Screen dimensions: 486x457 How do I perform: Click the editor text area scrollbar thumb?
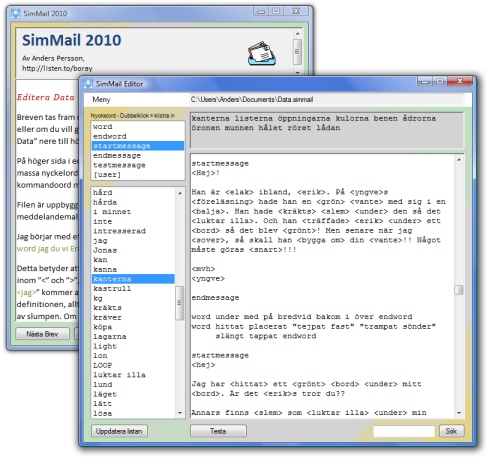(x=459, y=290)
